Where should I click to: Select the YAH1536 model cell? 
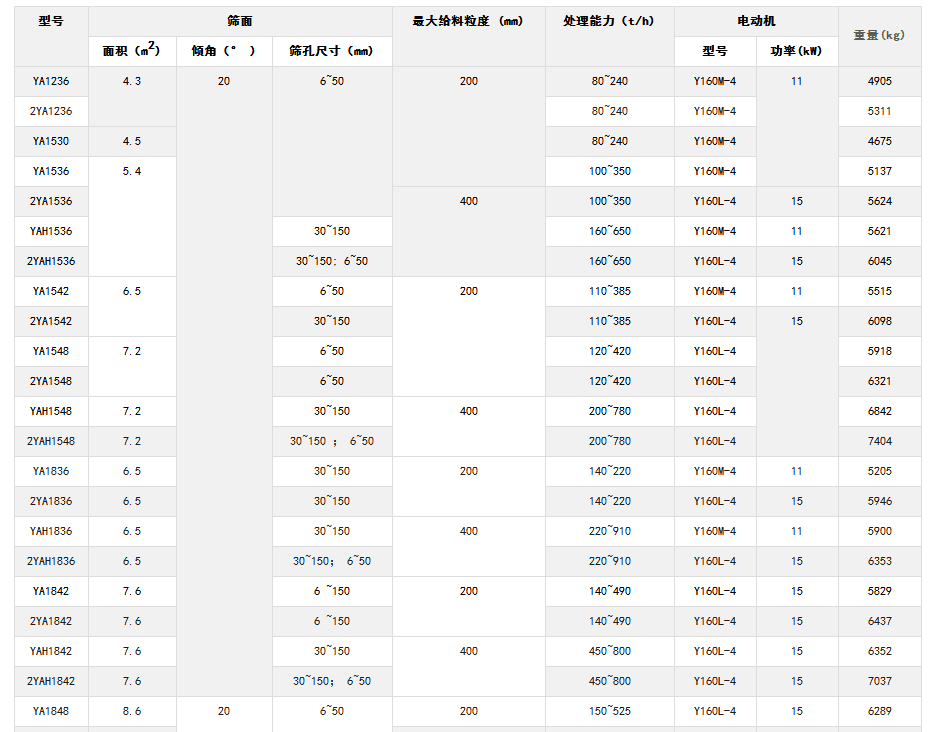point(48,231)
